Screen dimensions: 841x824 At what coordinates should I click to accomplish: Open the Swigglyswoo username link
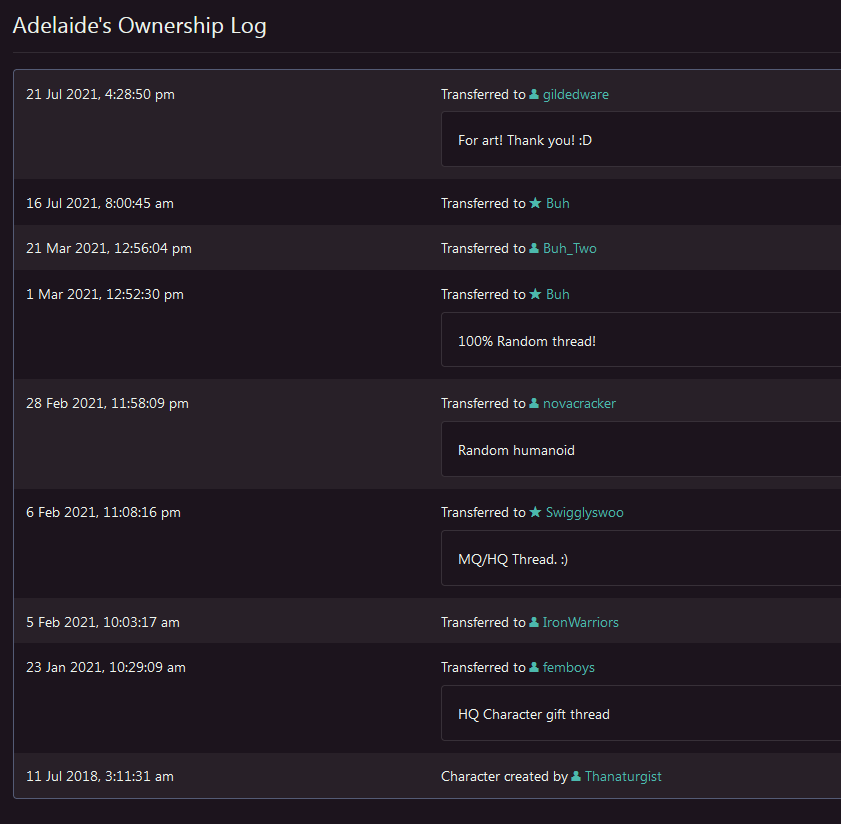(x=584, y=512)
